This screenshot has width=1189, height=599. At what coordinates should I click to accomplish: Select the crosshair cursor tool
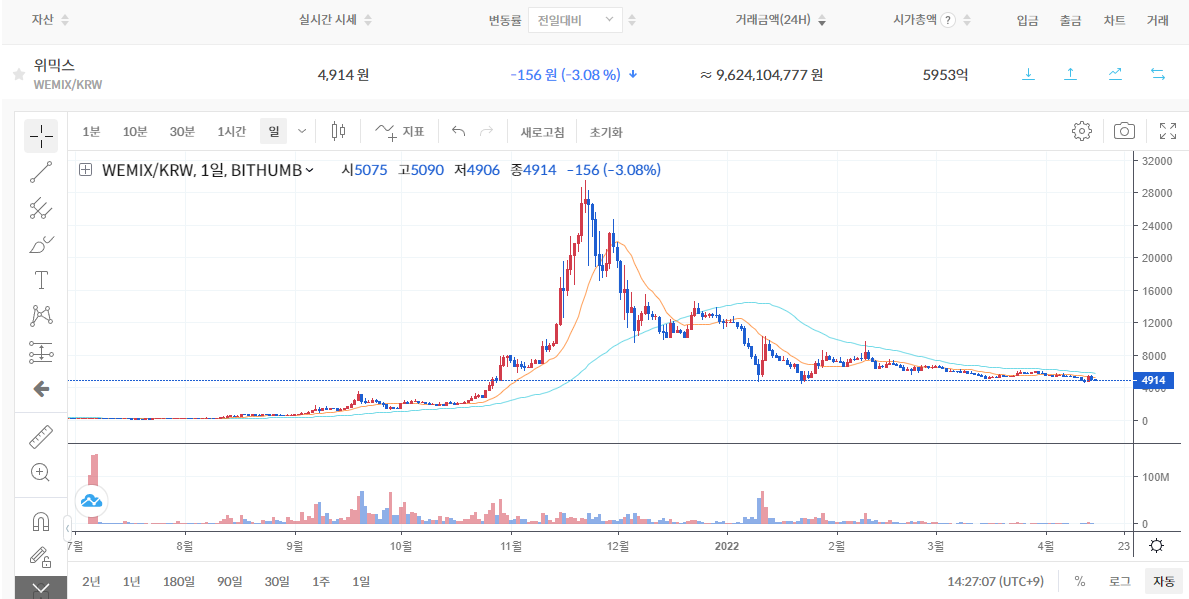coord(40,134)
